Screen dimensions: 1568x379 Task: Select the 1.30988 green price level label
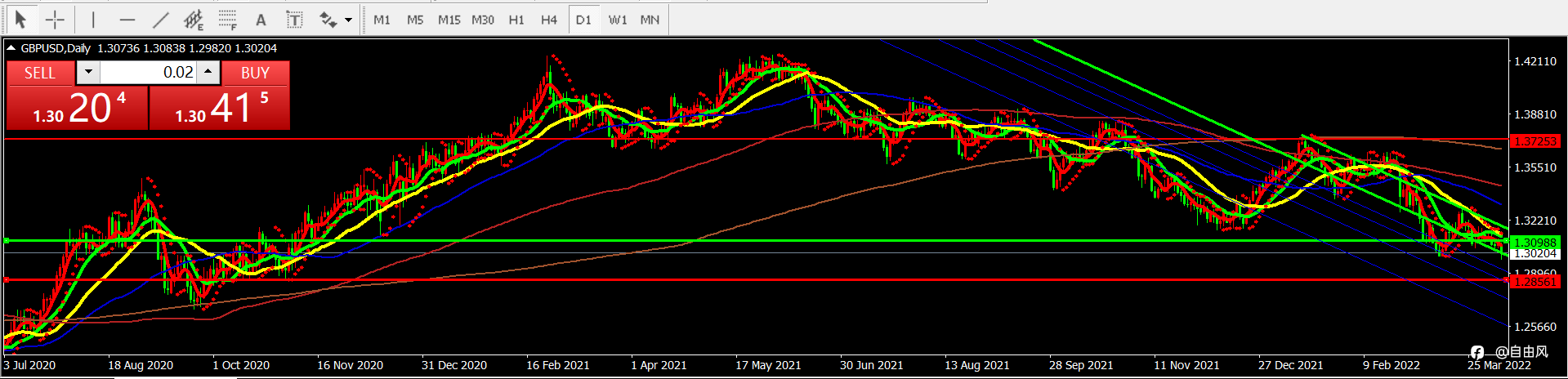point(1535,243)
